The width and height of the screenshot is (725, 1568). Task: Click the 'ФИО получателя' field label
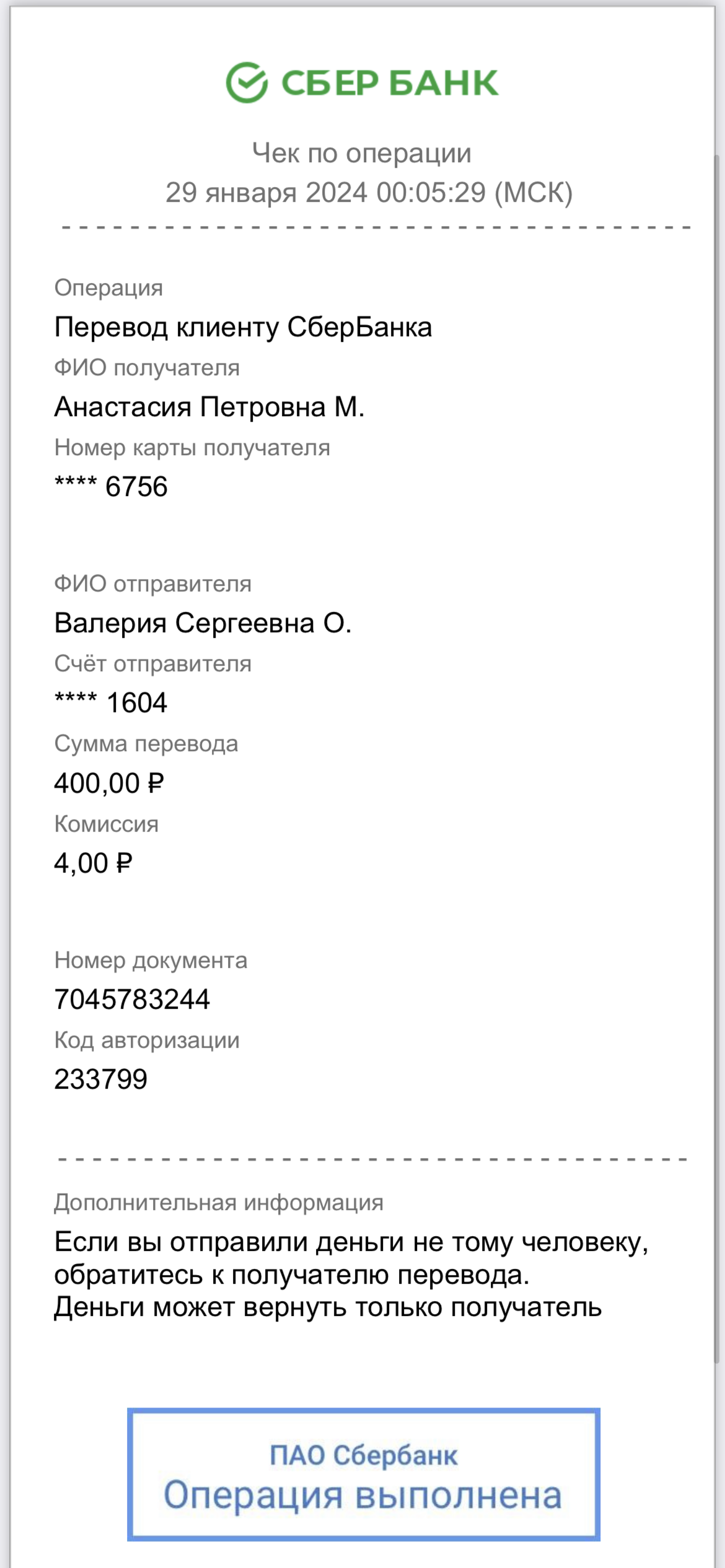[147, 368]
